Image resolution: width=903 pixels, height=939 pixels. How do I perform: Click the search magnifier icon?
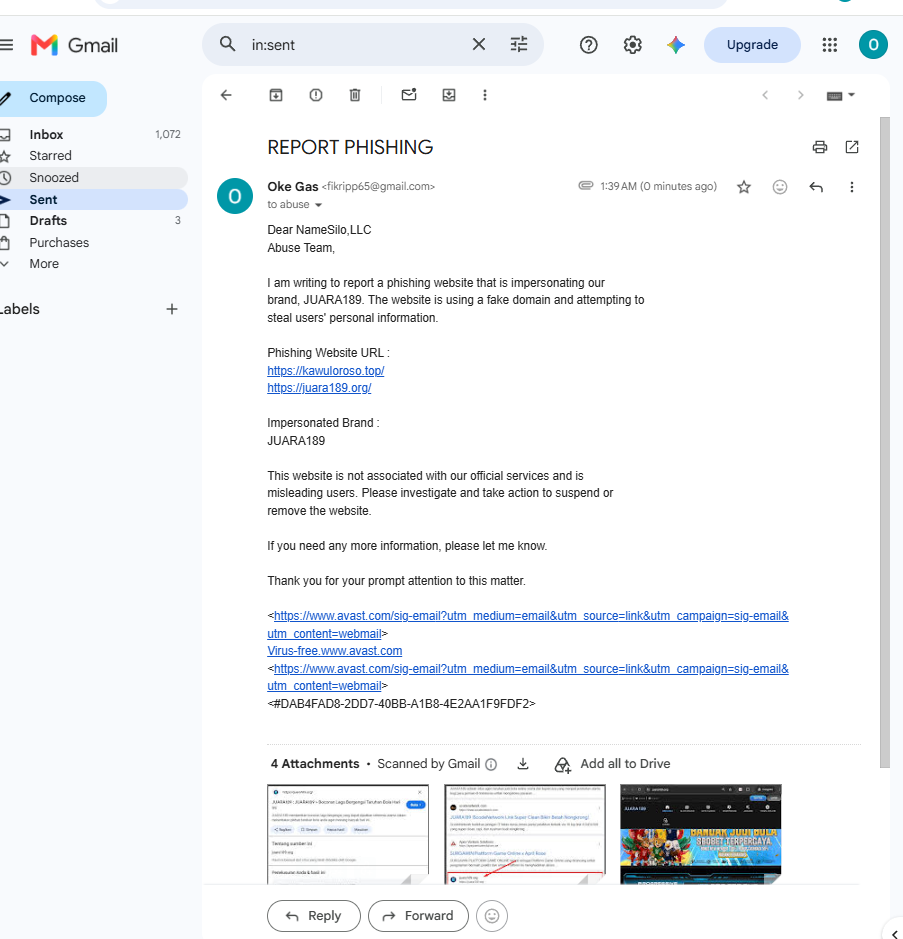coord(227,44)
